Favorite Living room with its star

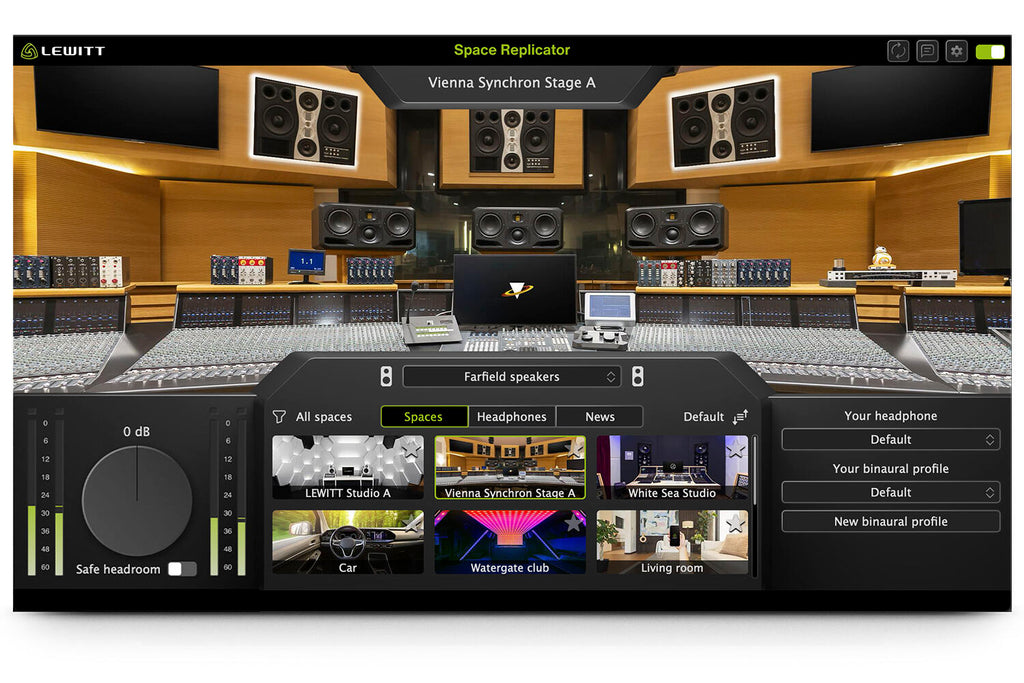click(x=736, y=524)
